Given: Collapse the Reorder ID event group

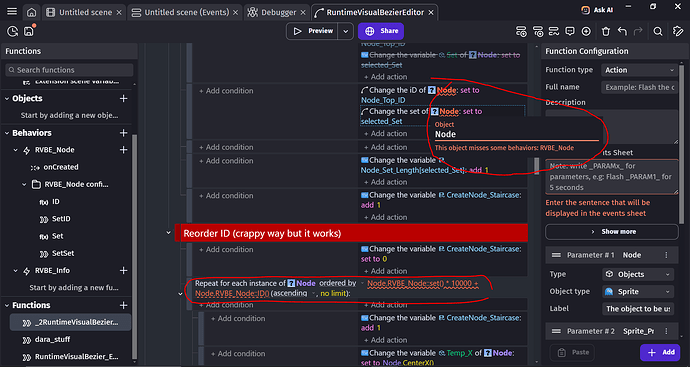Looking at the screenshot, I should point(168,233).
